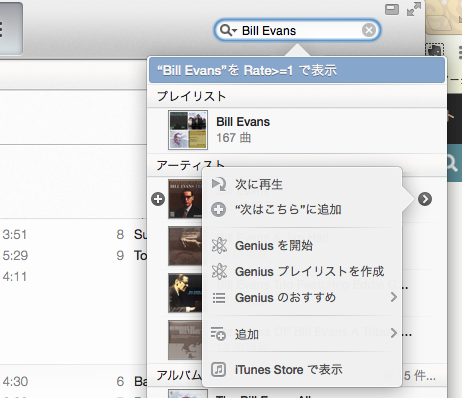Click track number 9 in the list
This screenshot has width=462, height=398.
tap(120, 256)
